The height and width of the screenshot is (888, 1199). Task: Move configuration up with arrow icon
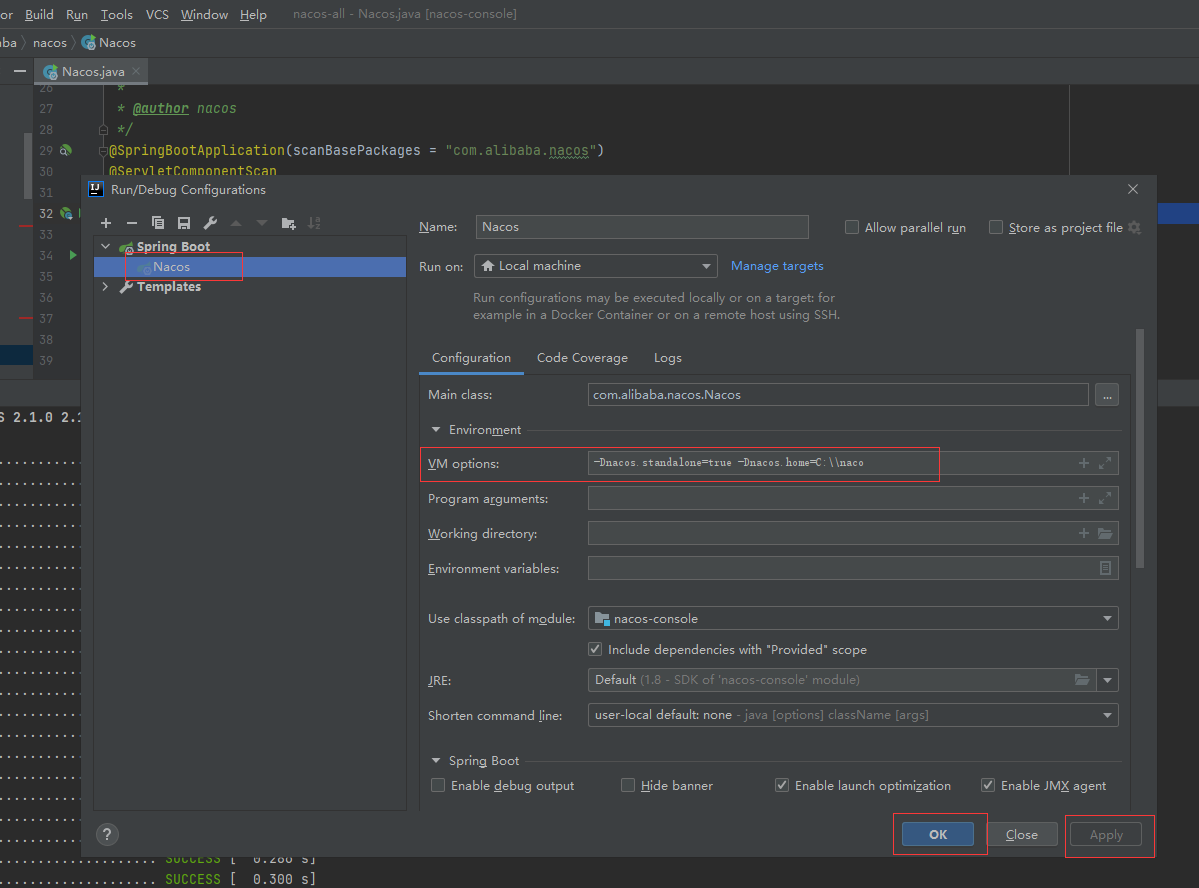click(236, 223)
